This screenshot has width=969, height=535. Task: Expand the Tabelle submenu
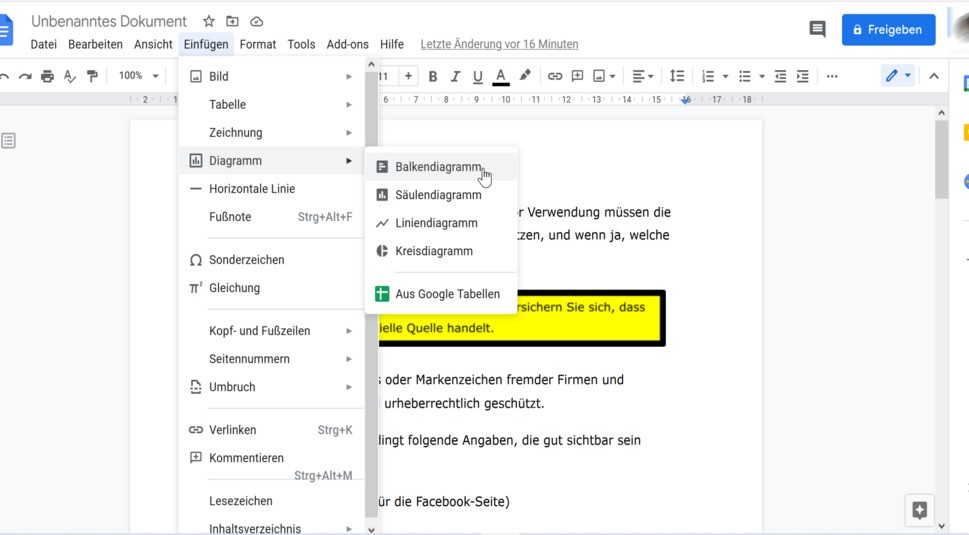pyautogui.click(x=271, y=104)
